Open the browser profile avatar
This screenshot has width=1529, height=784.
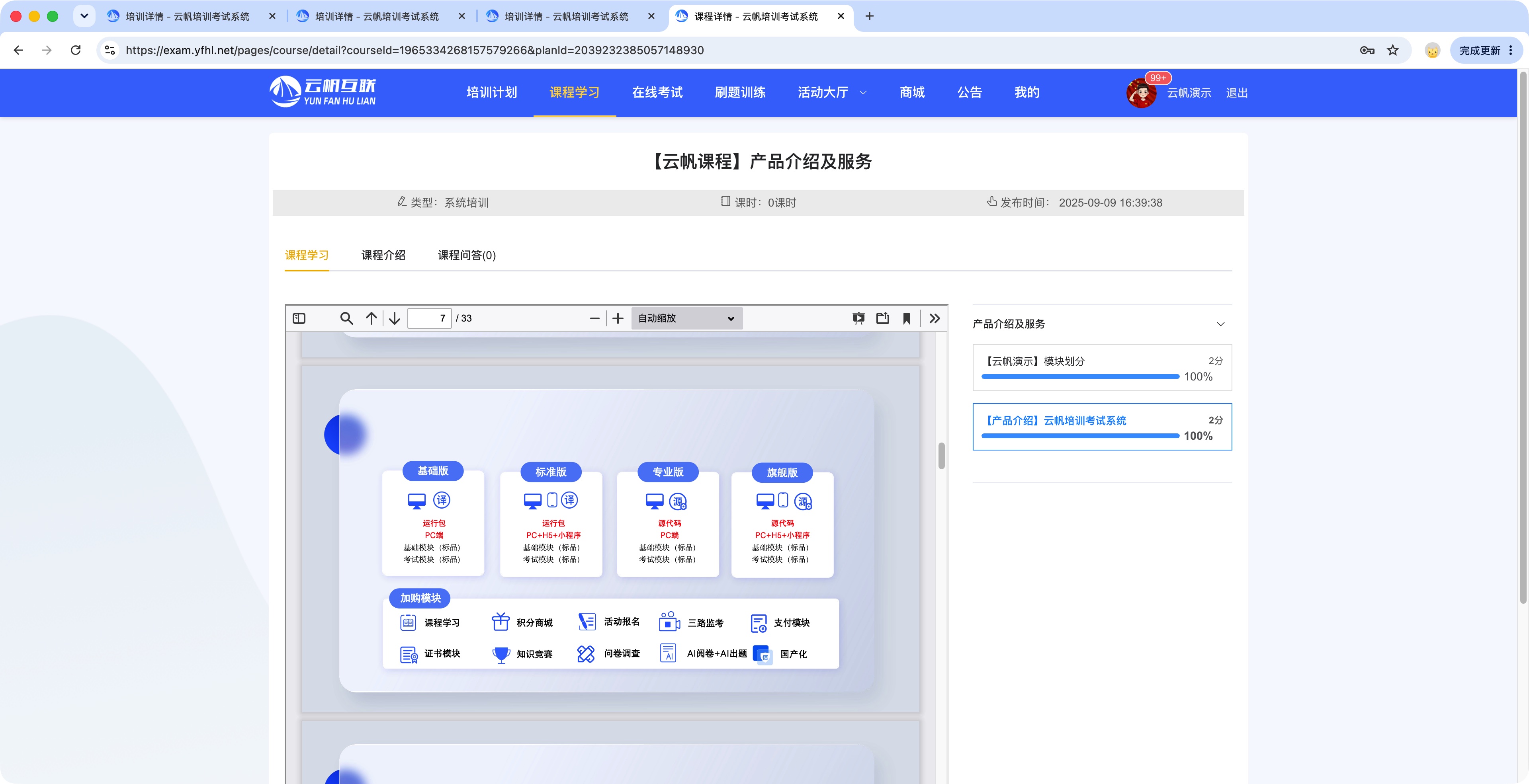pyautogui.click(x=1432, y=51)
